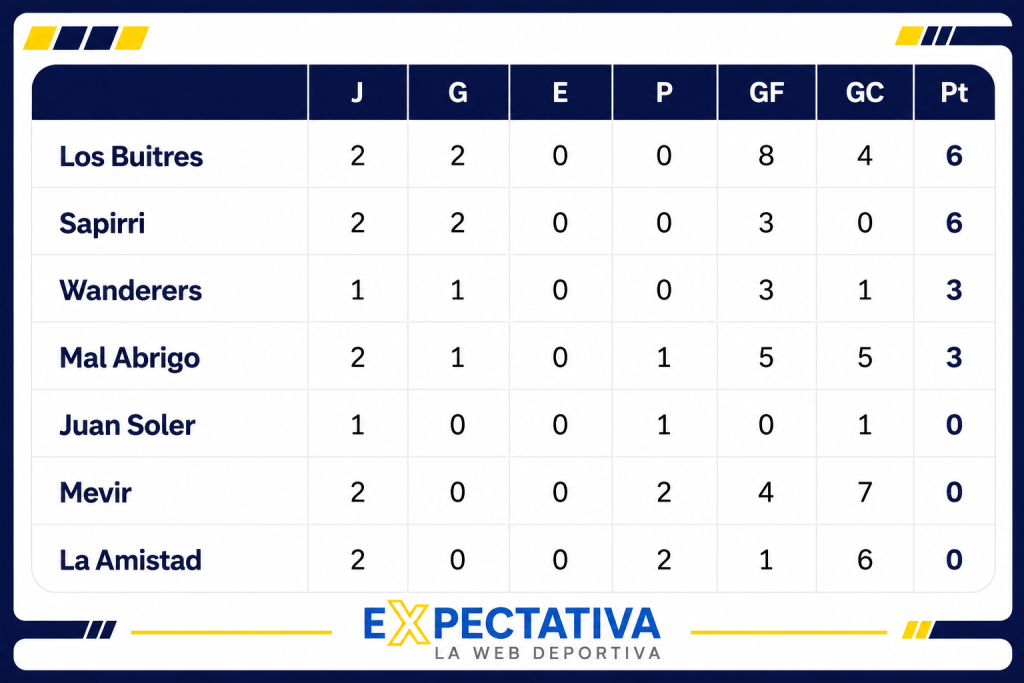This screenshot has height=683, width=1024.
Task: Select the Sapirri team row label
Action: point(102,224)
